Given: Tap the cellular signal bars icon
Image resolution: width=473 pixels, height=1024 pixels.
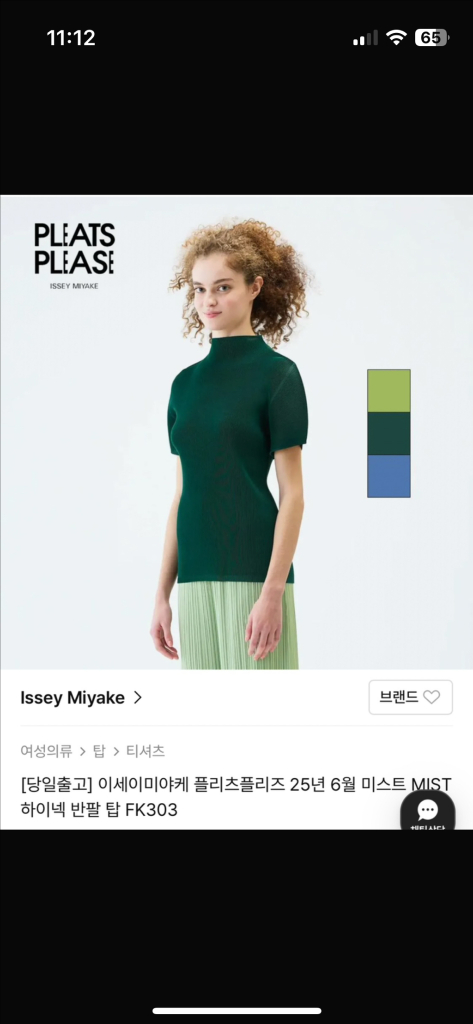Looking at the screenshot, I should coord(365,39).
